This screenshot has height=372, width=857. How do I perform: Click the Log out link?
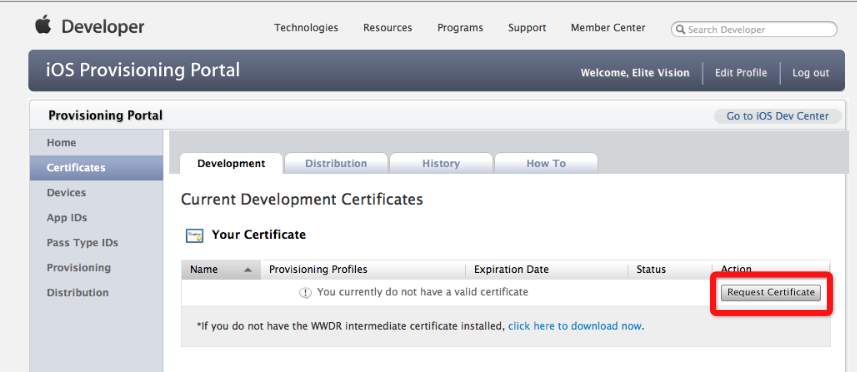pos(811,73)
